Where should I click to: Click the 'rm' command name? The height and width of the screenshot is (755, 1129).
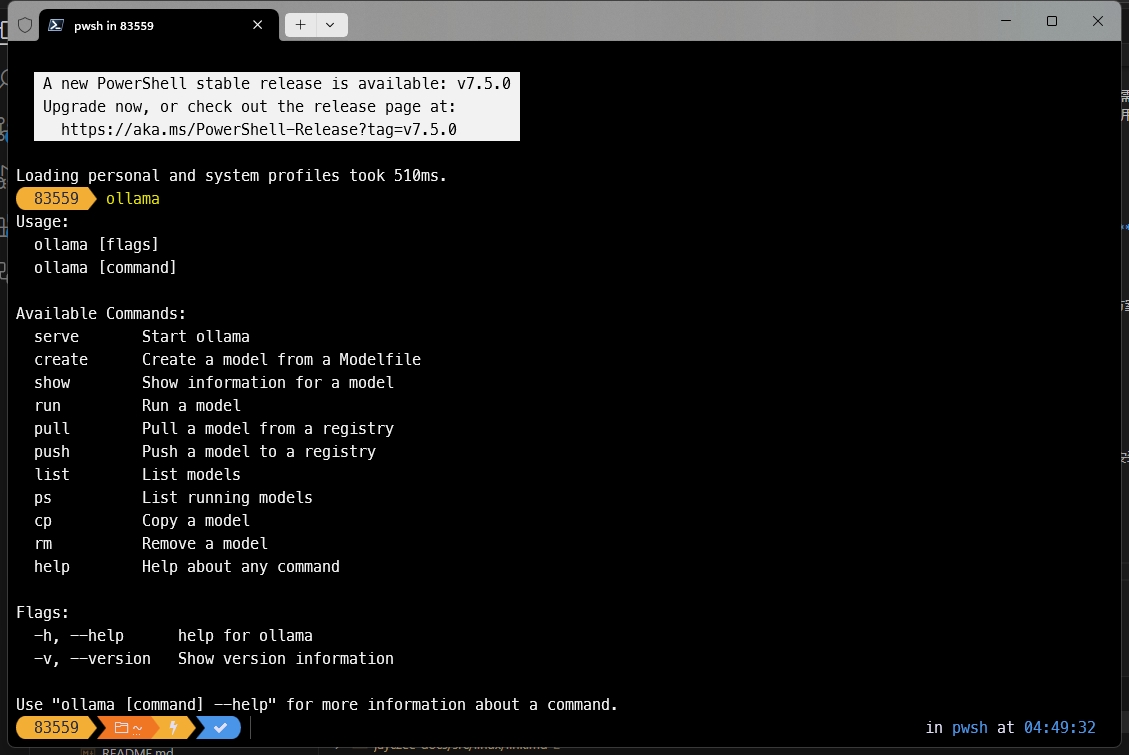tap(42, 544)
